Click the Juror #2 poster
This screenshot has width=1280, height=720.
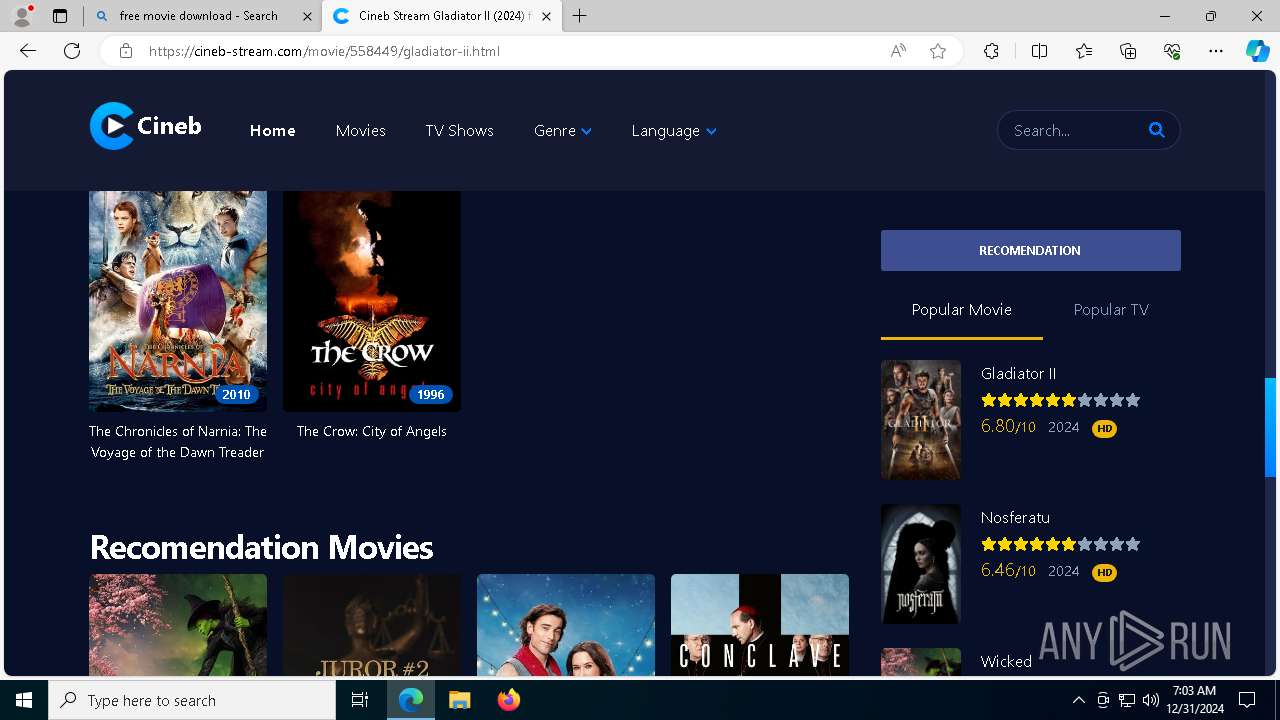pyautogui.click(x=372, y=625)
